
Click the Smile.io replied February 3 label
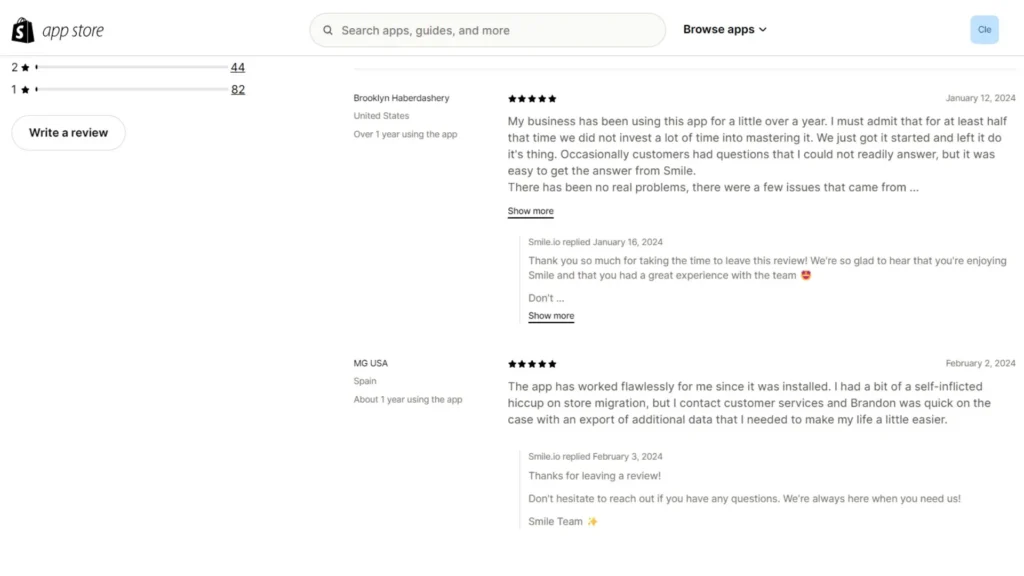596,455
